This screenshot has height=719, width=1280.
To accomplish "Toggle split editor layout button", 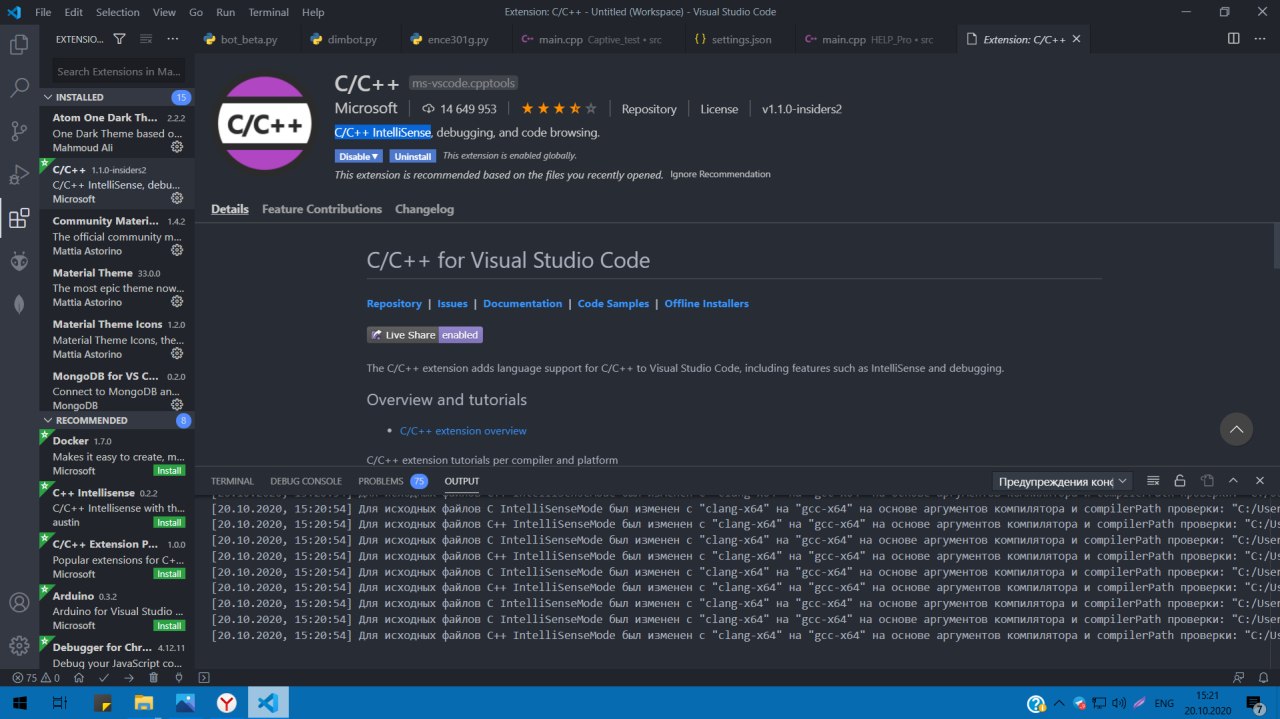I will pyautogui.click(x=1234, y=39).
